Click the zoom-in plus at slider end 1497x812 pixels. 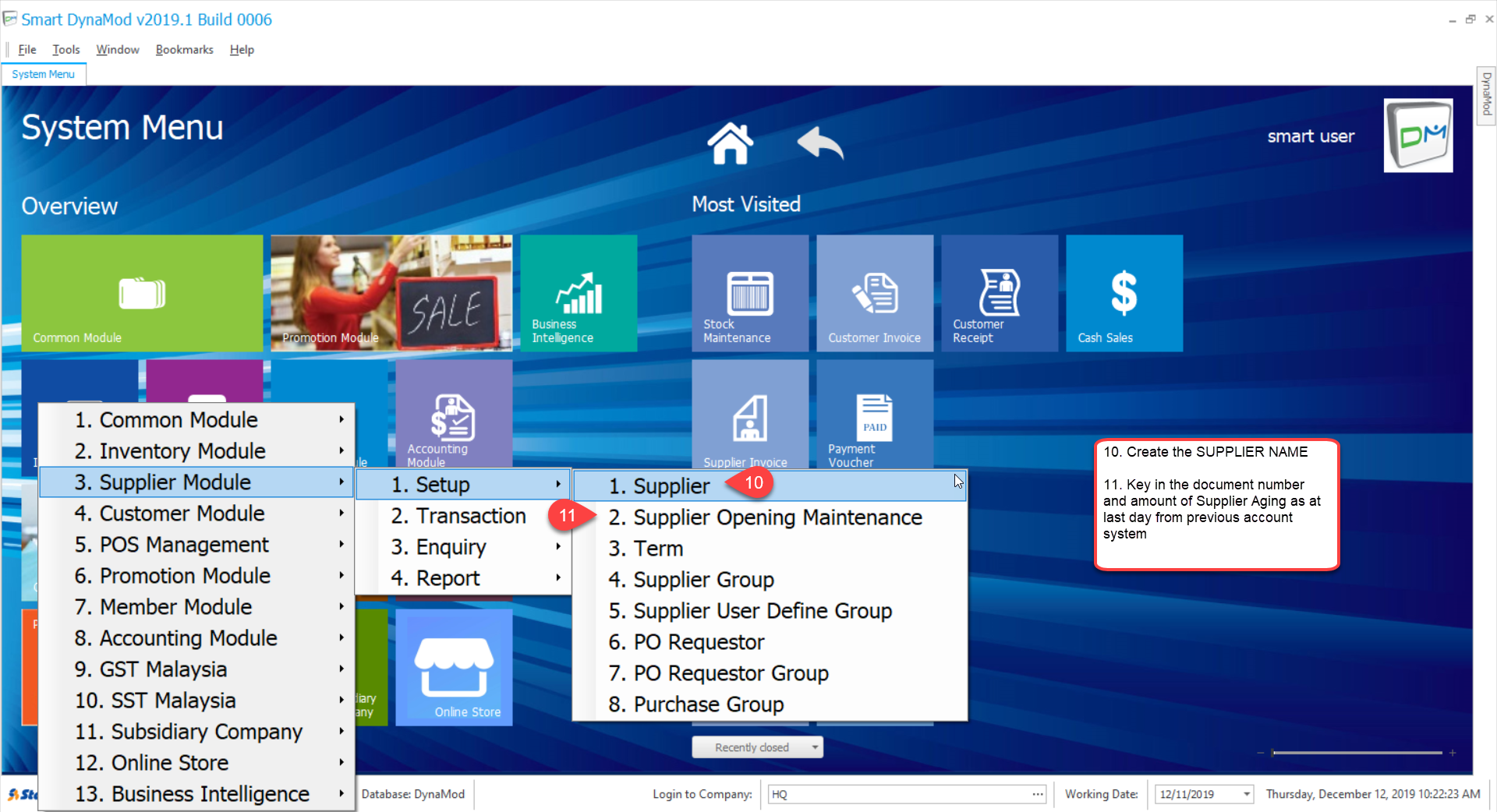click(x=1453, y=753)
